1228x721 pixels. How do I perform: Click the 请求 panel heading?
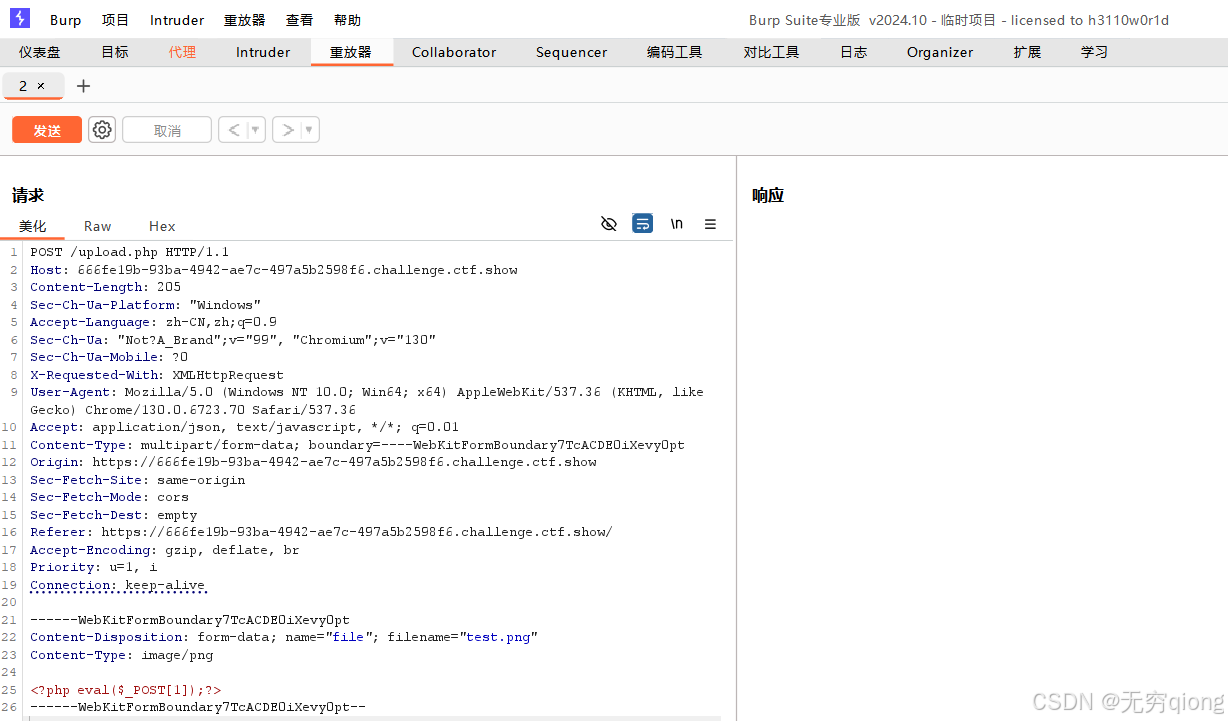pyautogui.click(x=28, y=195)
